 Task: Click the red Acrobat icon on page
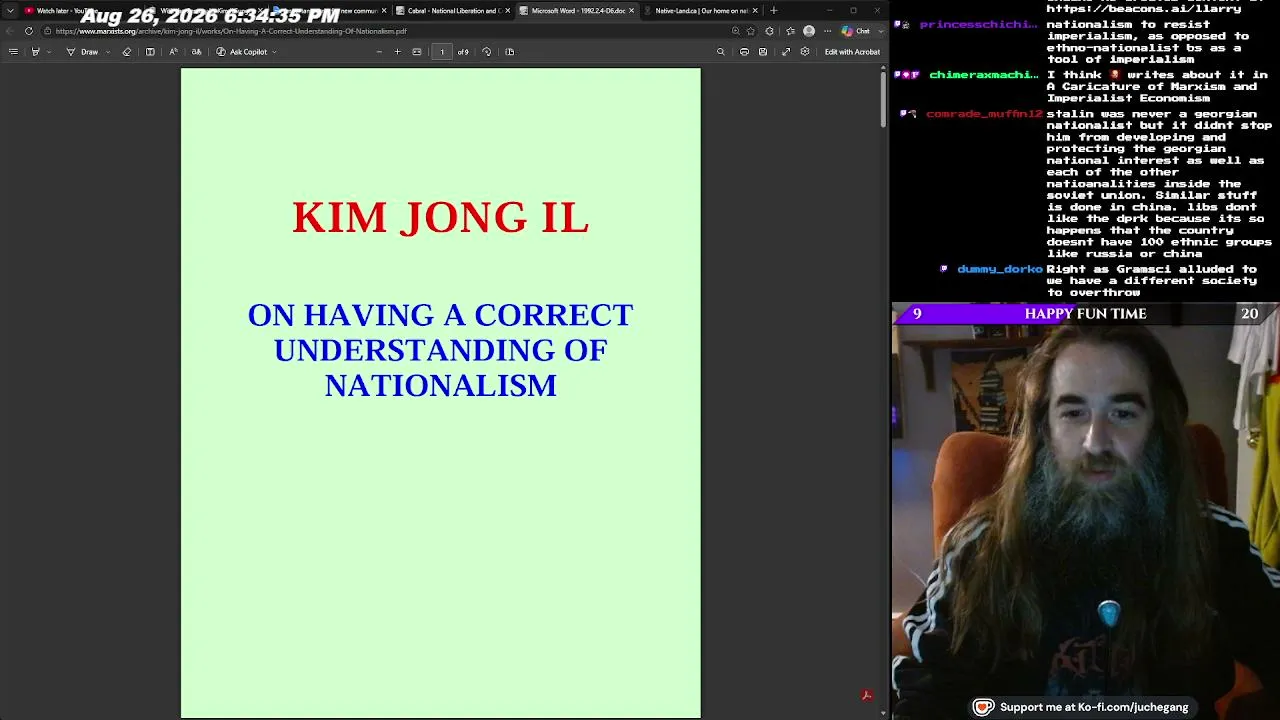(x=867, y=695)
